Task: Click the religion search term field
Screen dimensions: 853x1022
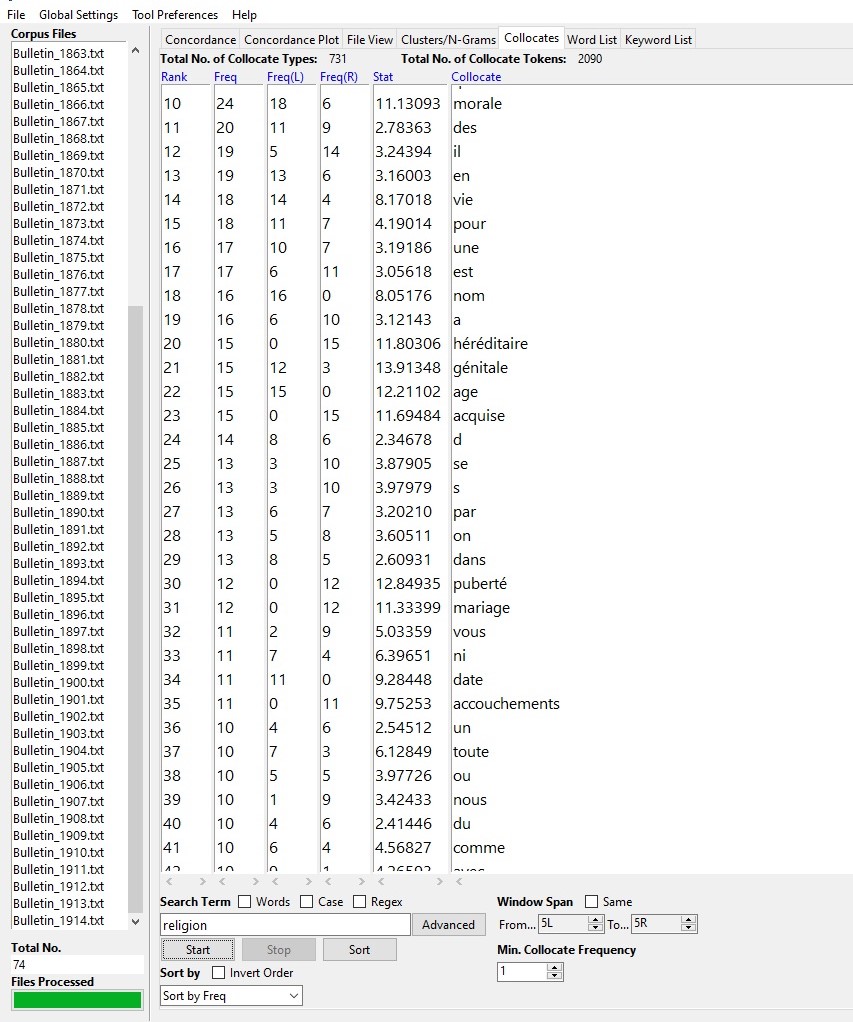Action: [285, 925]
